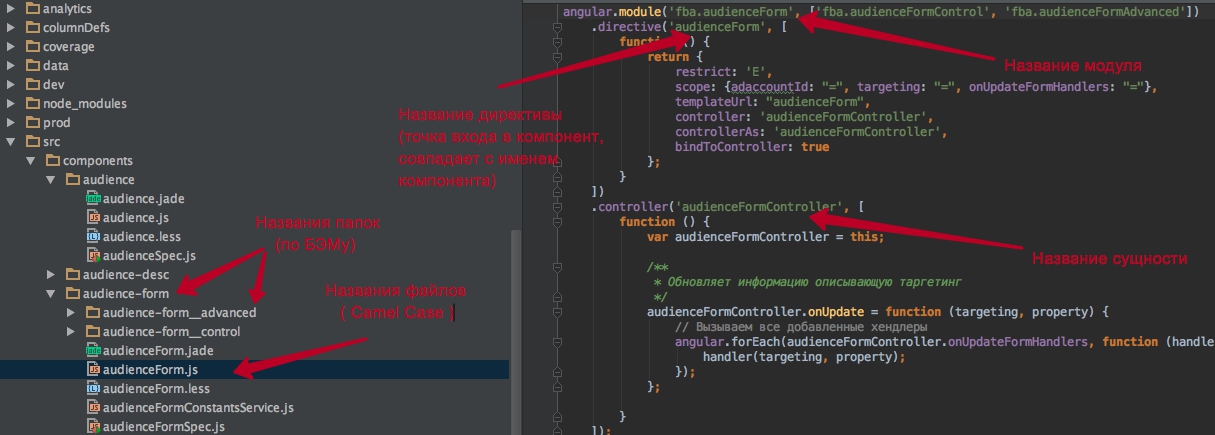Collapse the src folder arrow

click(11, 141)
